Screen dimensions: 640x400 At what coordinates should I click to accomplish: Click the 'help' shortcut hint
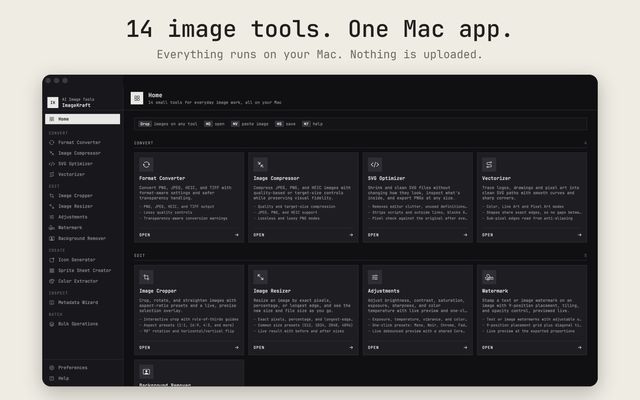click(318, 124)
